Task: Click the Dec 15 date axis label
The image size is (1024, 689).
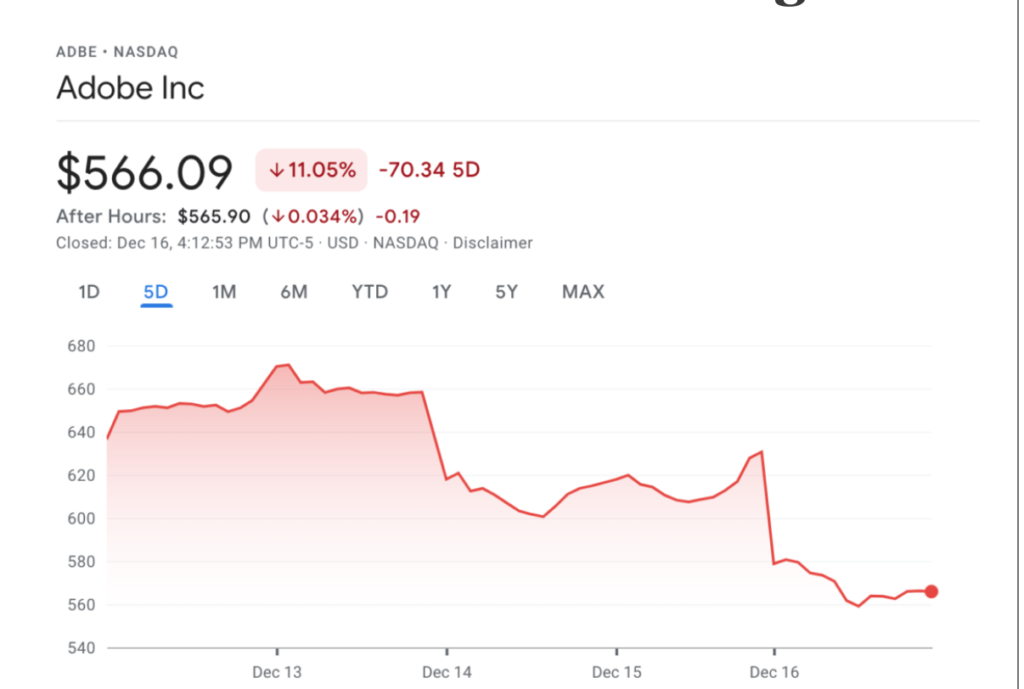Action: coord(616,672)
